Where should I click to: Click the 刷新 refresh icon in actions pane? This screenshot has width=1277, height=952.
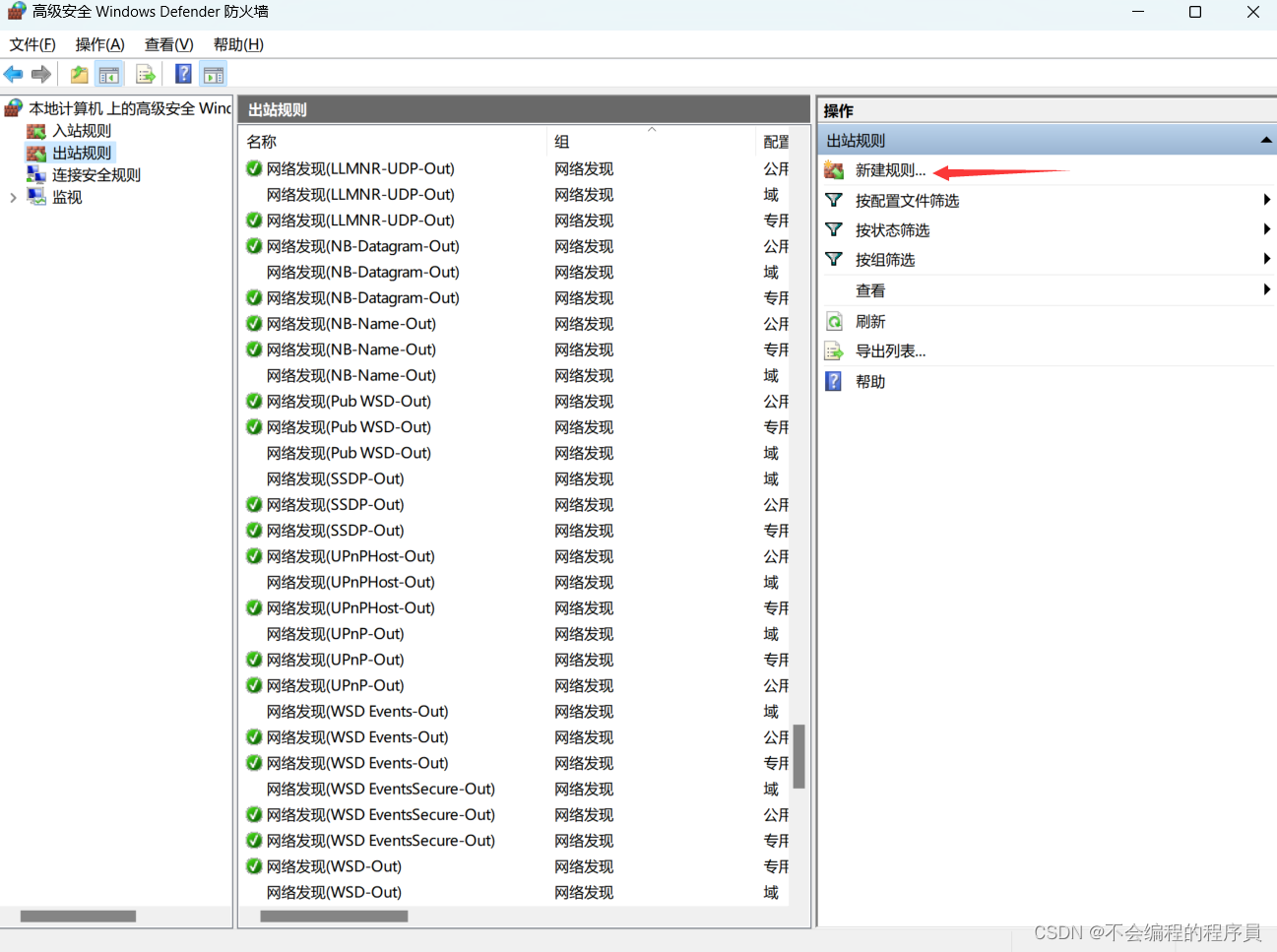click(x=834, y=321)
